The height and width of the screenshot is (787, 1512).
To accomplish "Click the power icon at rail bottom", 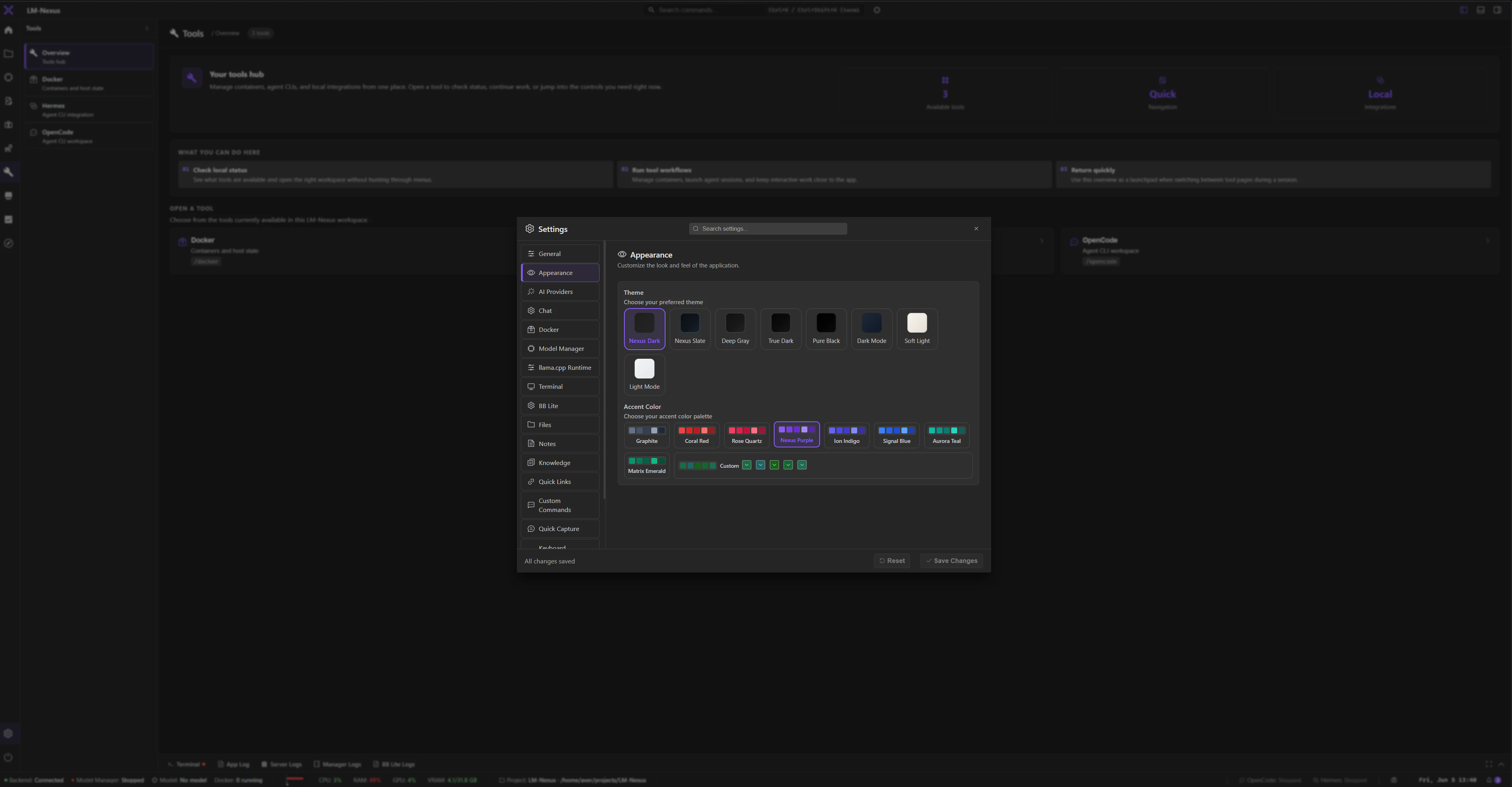I will [8, 757].
